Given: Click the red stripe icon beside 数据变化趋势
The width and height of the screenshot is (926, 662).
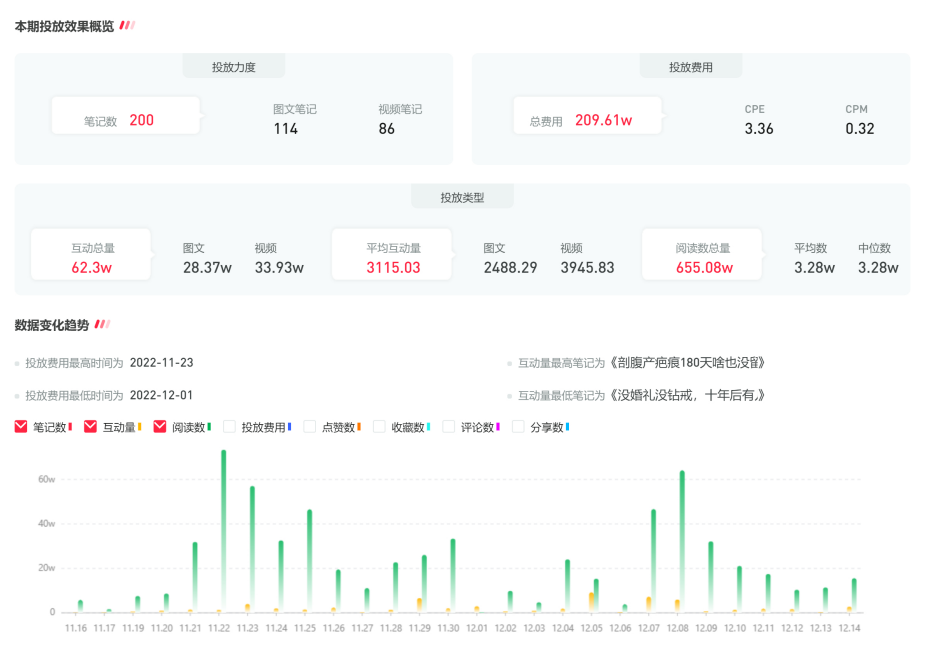Looking at the screenshot, I should (102, 324).
